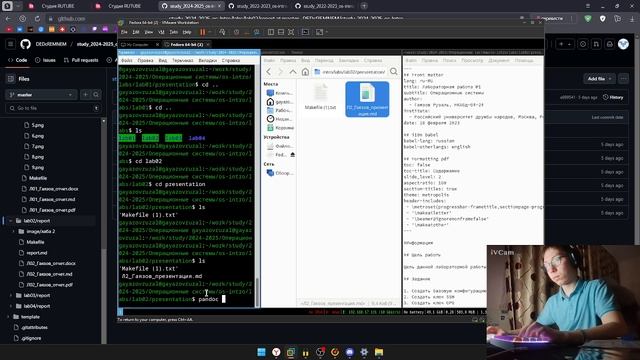Open File Explorer on the taskbar
Screen dimensions: 640x360
tap(379, 352)
